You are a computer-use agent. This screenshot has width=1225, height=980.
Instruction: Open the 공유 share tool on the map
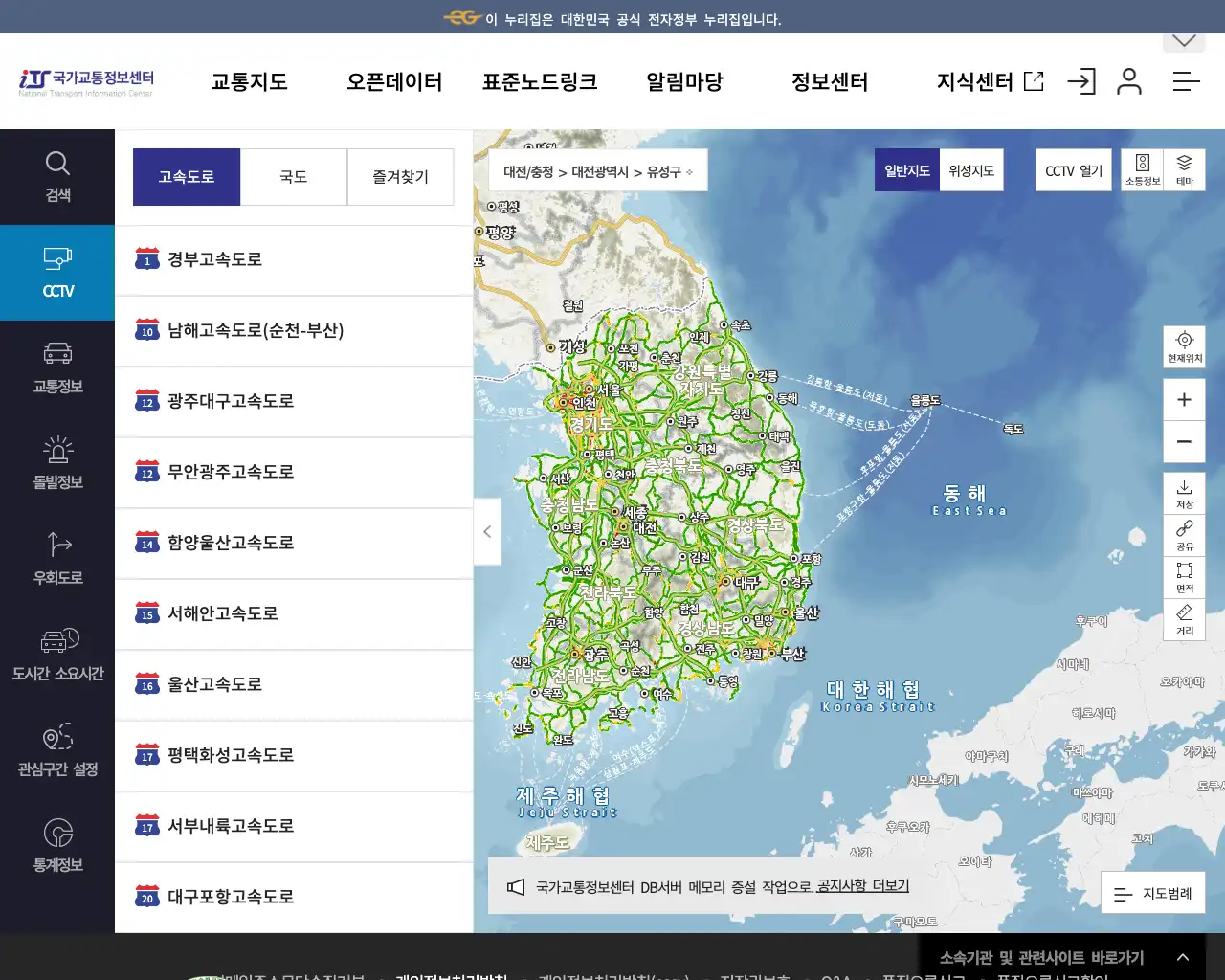1184,536
